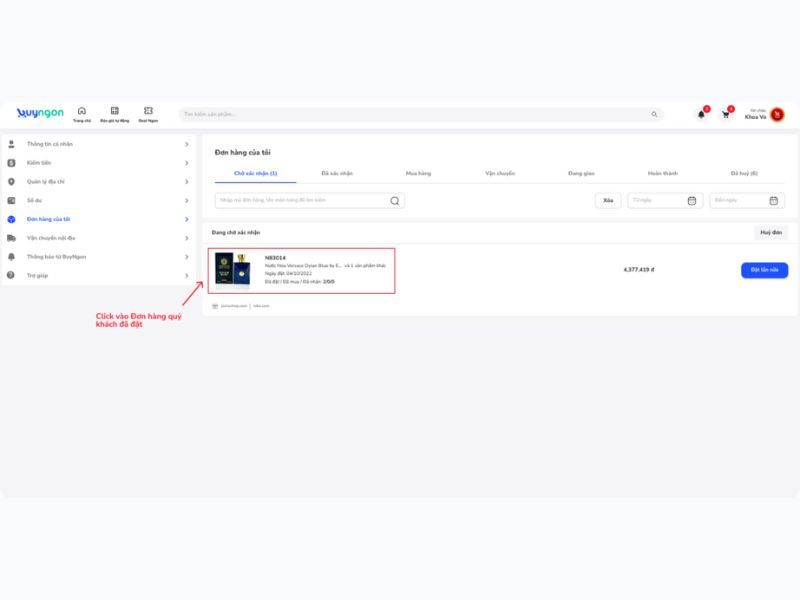This screenshot has width=800, height=600.
Task: Click the Xóa button
Action: point(608,201)
